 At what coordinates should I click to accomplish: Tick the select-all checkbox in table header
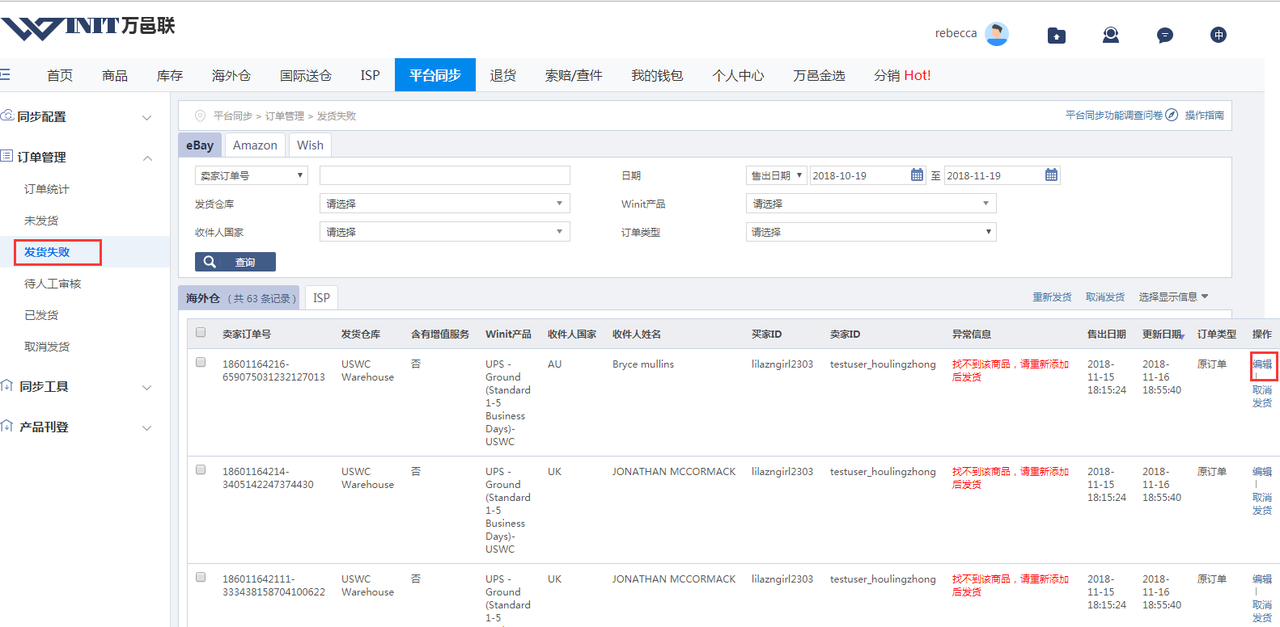coord(201,333)
